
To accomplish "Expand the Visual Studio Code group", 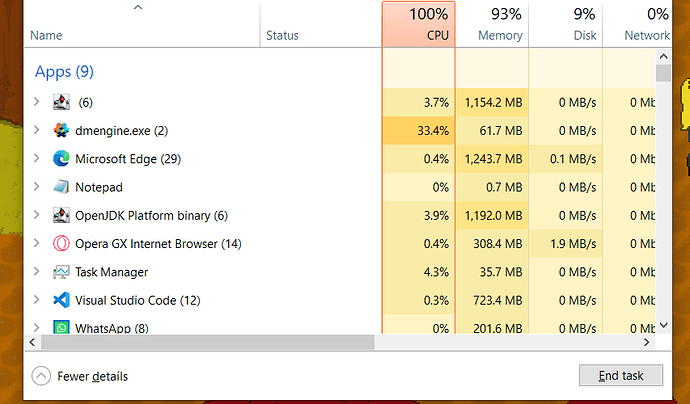I will point(36,300).
